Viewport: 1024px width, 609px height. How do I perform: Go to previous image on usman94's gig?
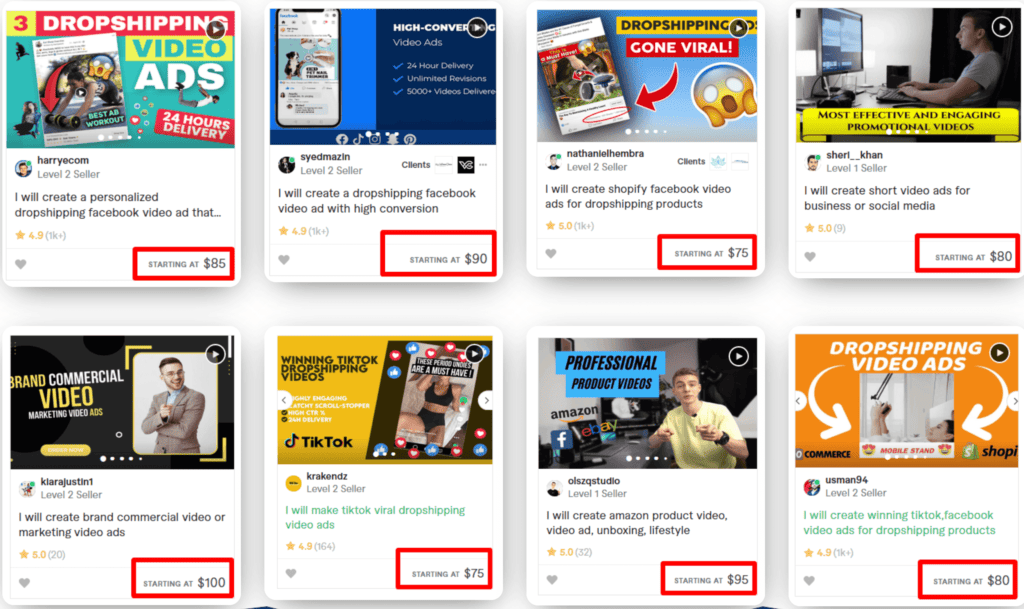[x=799, y=401]
